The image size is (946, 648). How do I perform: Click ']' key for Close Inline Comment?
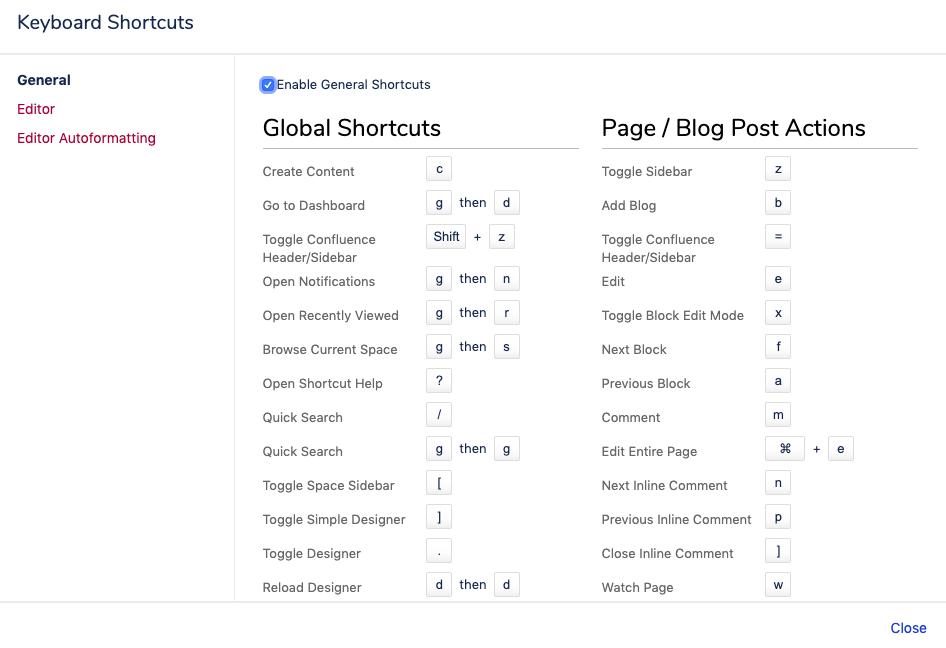[778, 551]
